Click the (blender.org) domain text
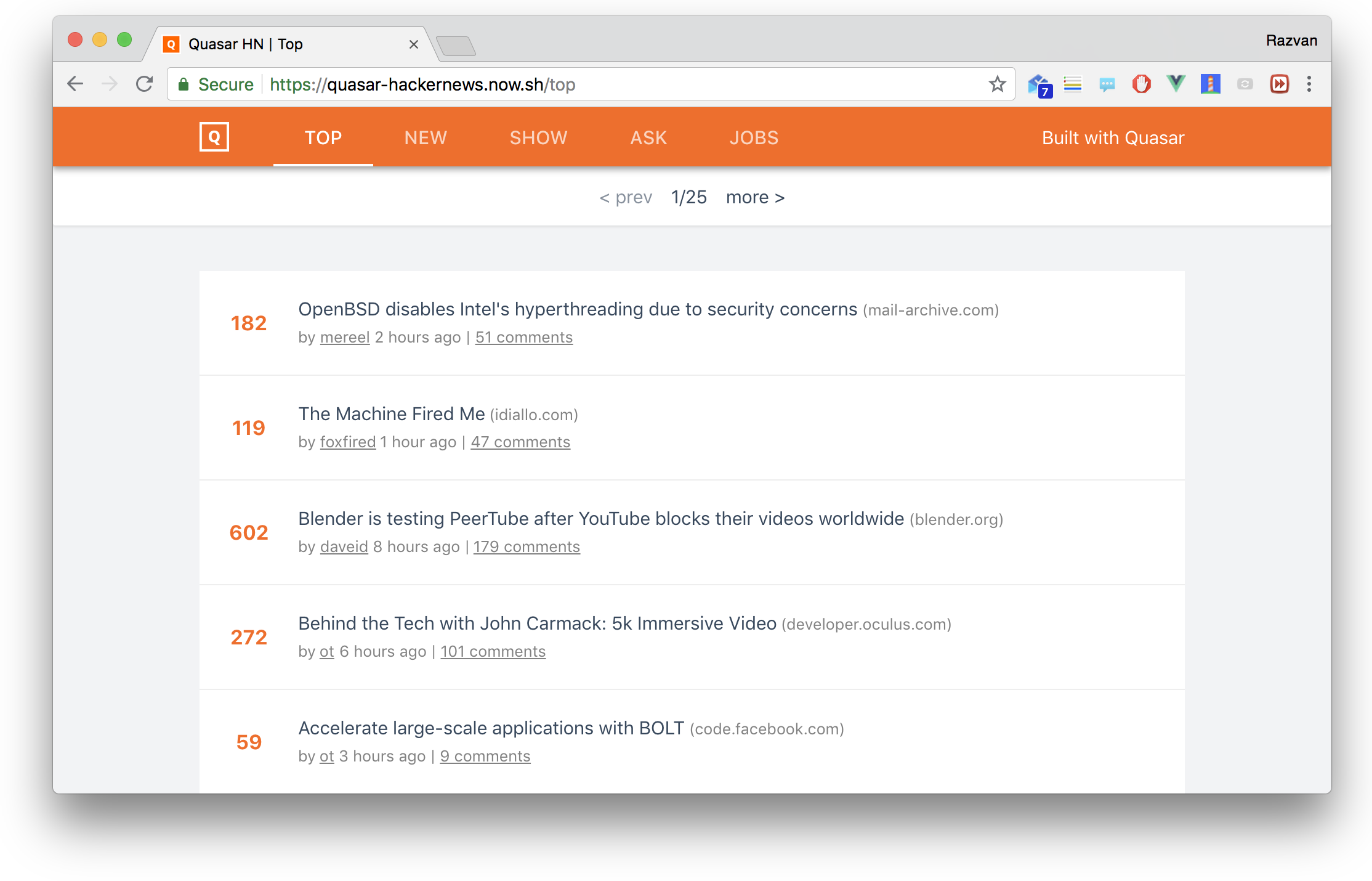Image resolution: width=1372 pixels, height=881 pixels. click(x=956, y=519)
